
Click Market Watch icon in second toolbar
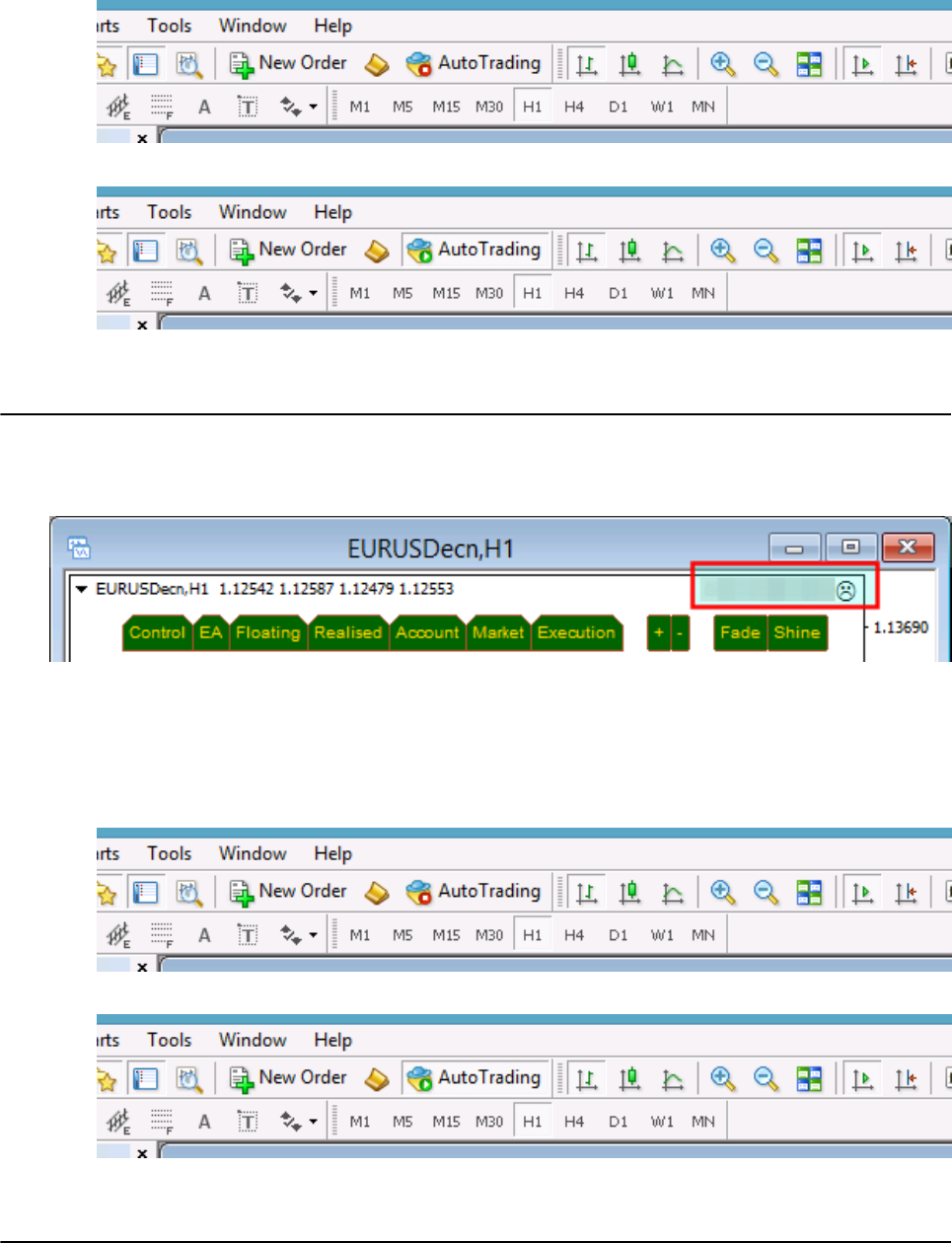146,252
